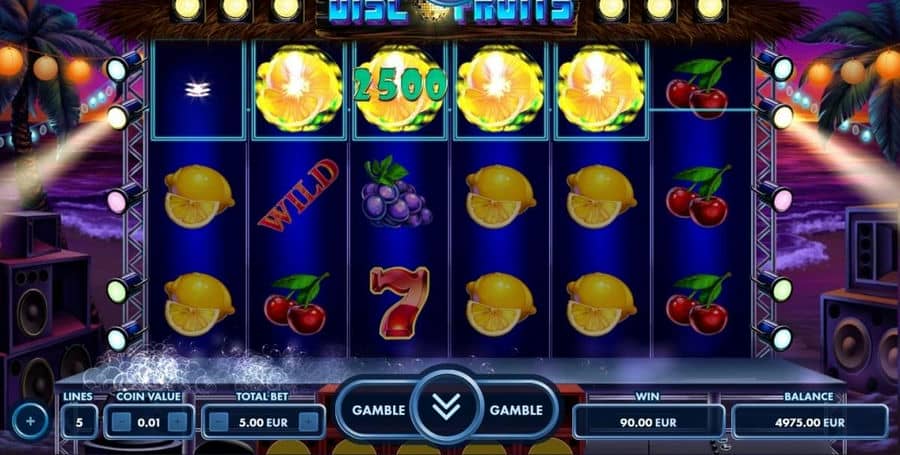900x455 pixels.
Task: Click the purple grapes symbol
Action: (396, 192)
